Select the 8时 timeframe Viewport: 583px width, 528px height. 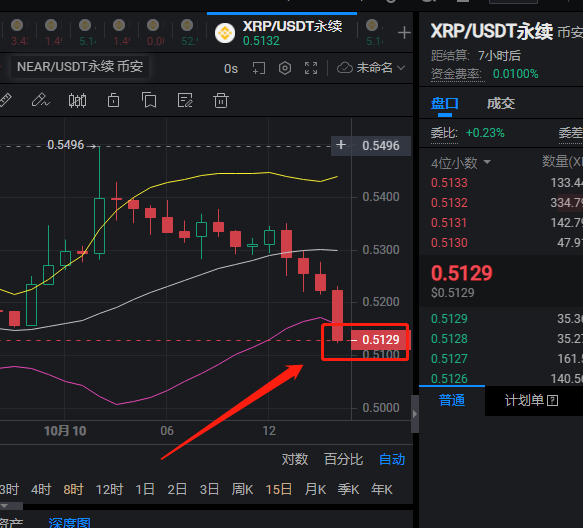point(73,490)
